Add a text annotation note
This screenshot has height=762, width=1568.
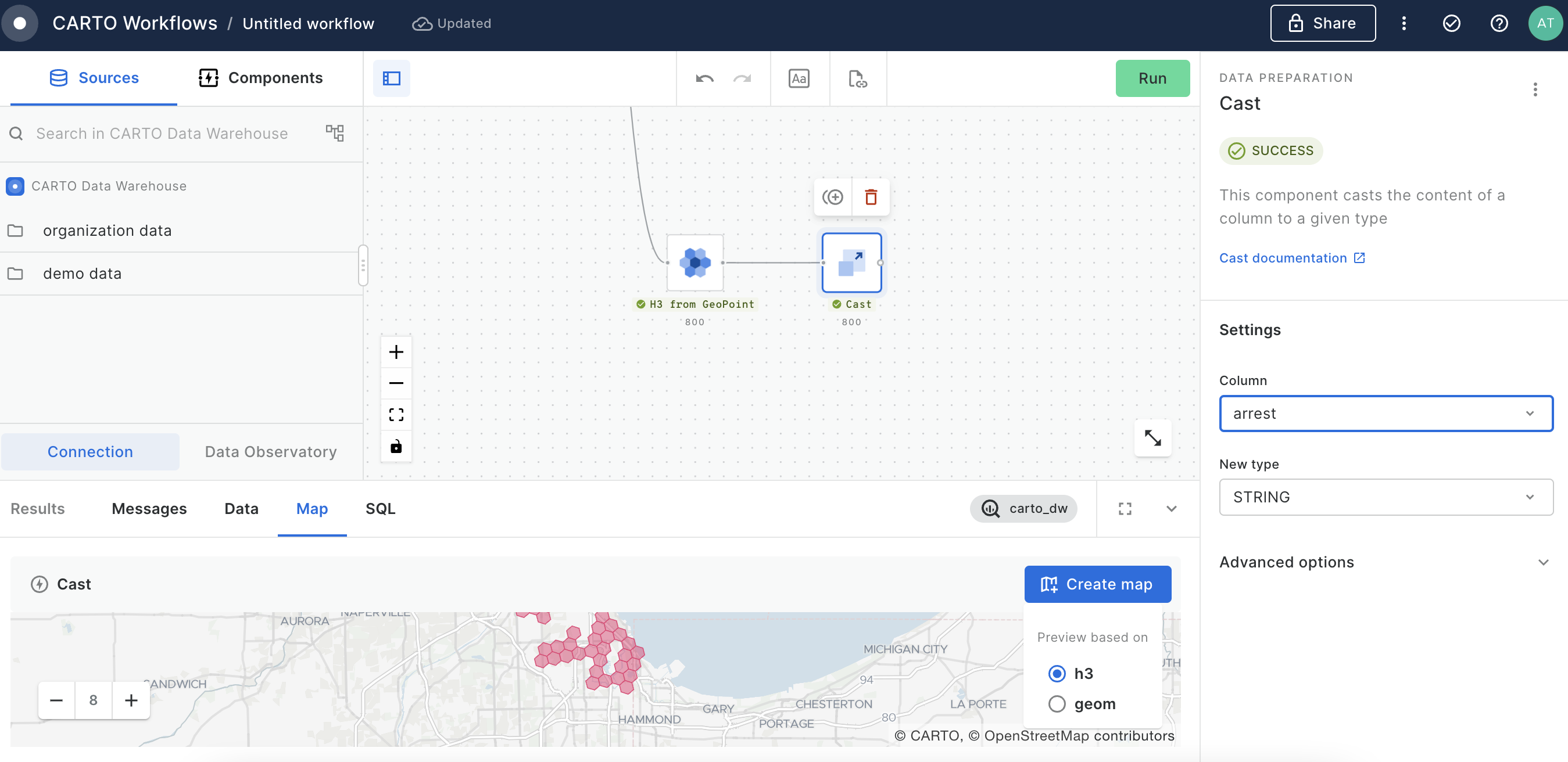799,78
